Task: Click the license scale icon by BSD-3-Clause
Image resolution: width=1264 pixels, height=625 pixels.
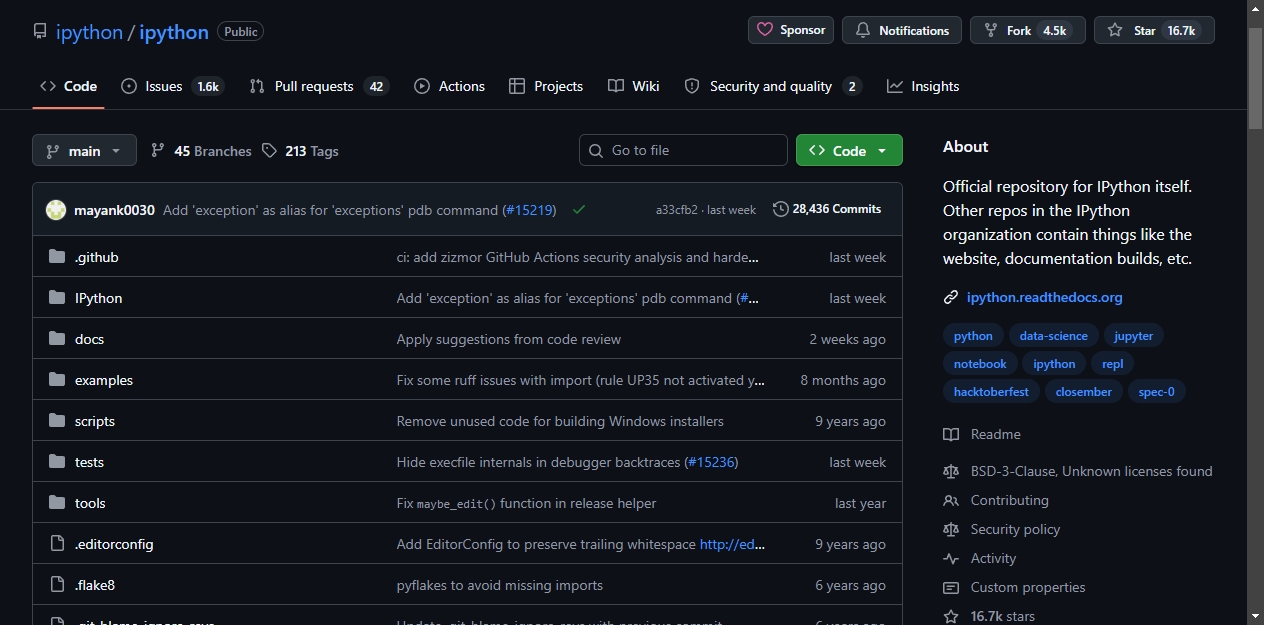Action: pos(951,471)
